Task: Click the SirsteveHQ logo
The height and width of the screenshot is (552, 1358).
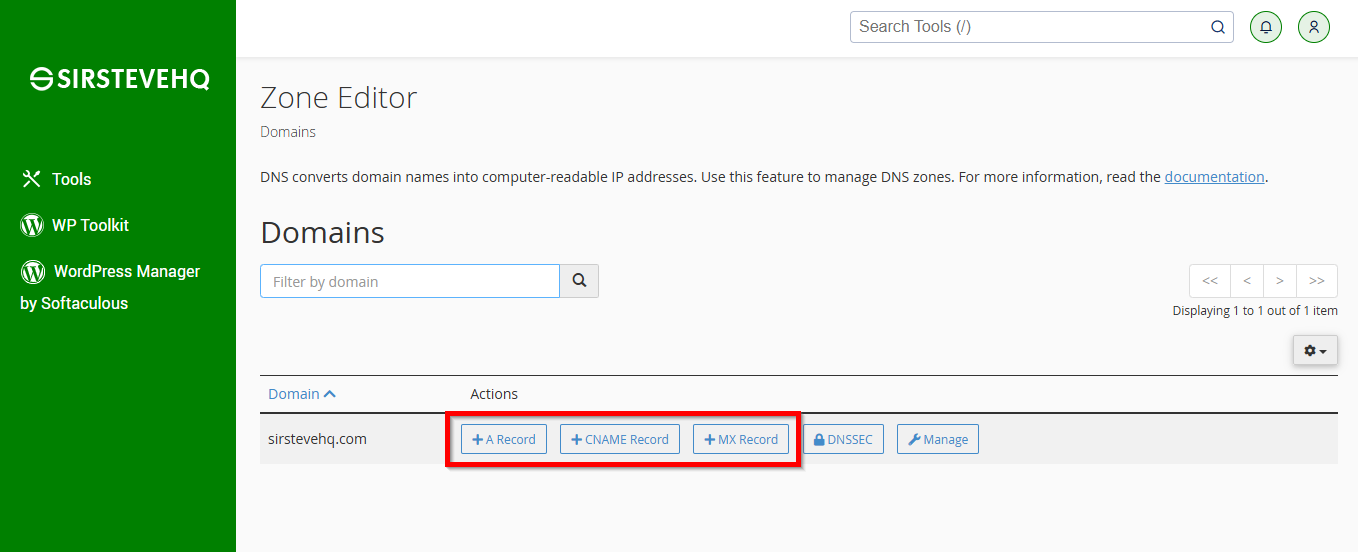Action: point(119,80)
